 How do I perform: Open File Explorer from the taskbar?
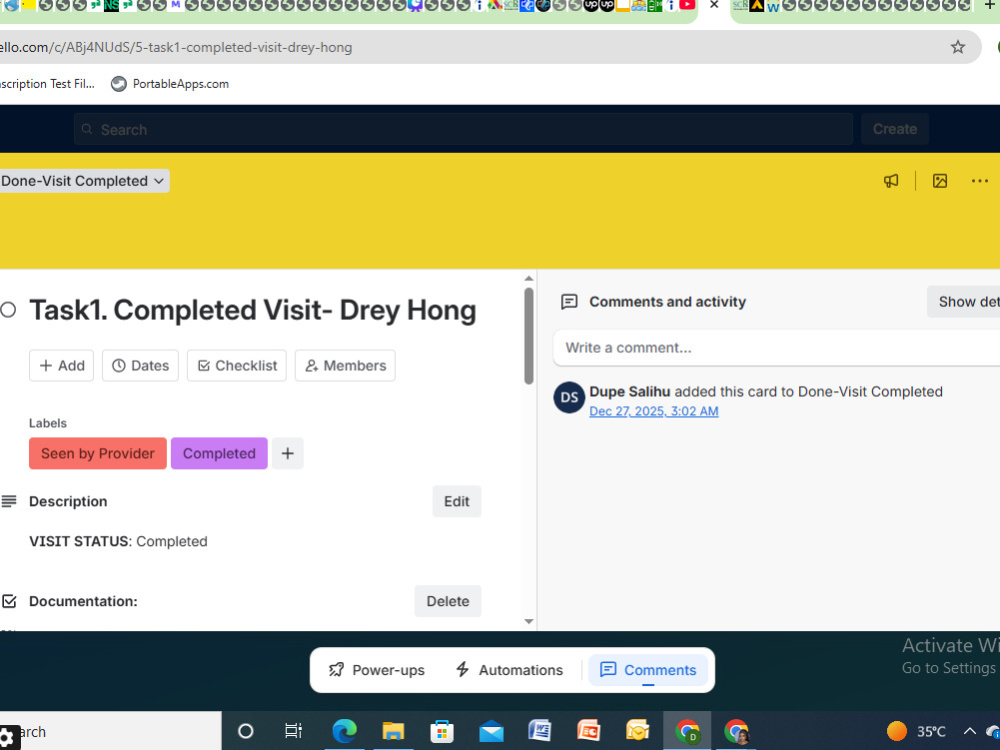(x=393, y=731)
